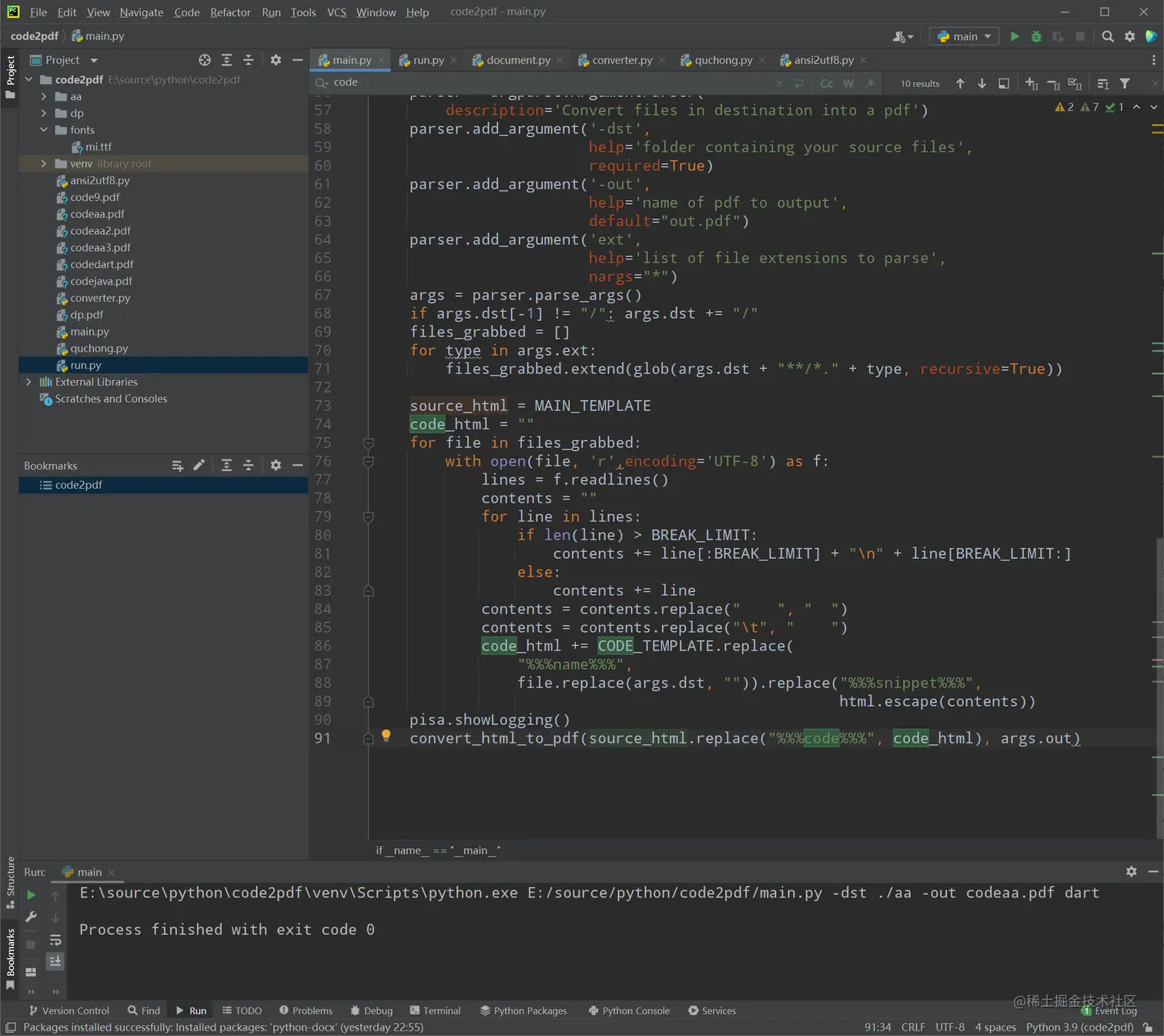This screenshot has height=1036, width=1164.
Task: Open the Terminal tool window
Action: 435,1011
